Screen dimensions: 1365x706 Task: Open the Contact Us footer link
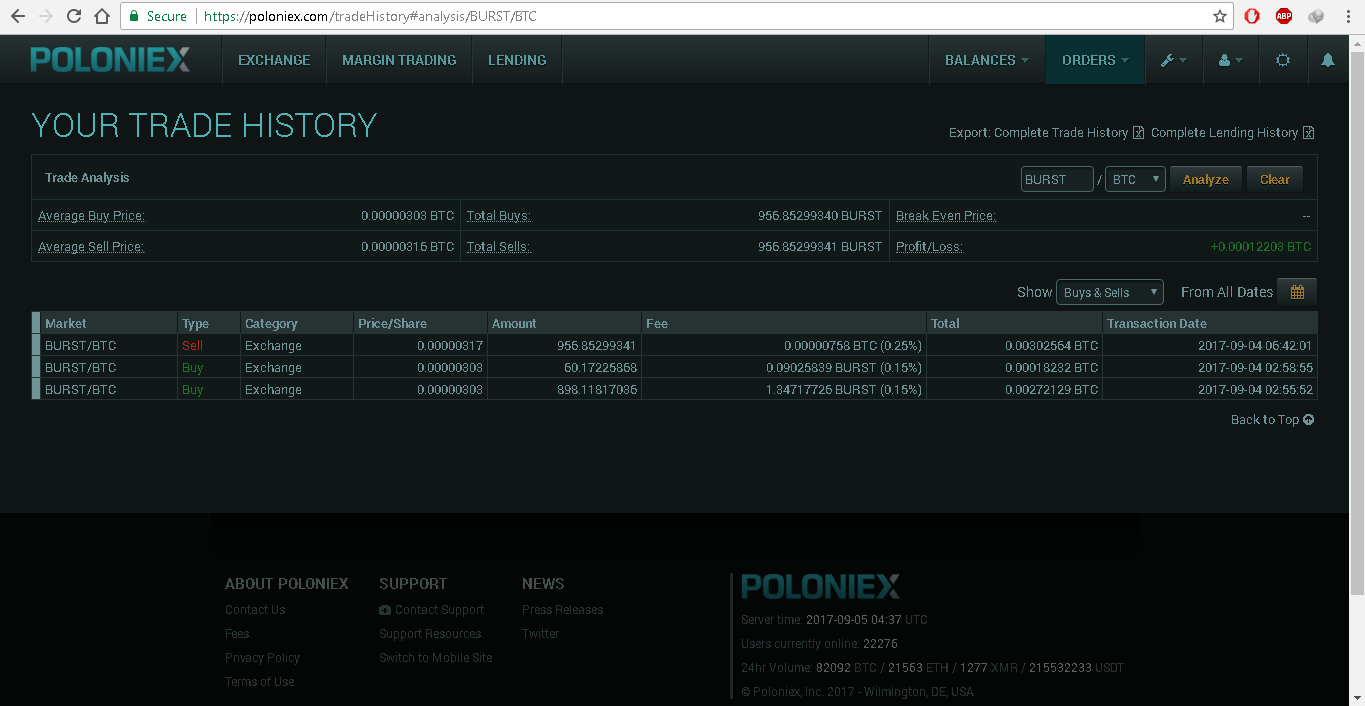tap(255, 610)
